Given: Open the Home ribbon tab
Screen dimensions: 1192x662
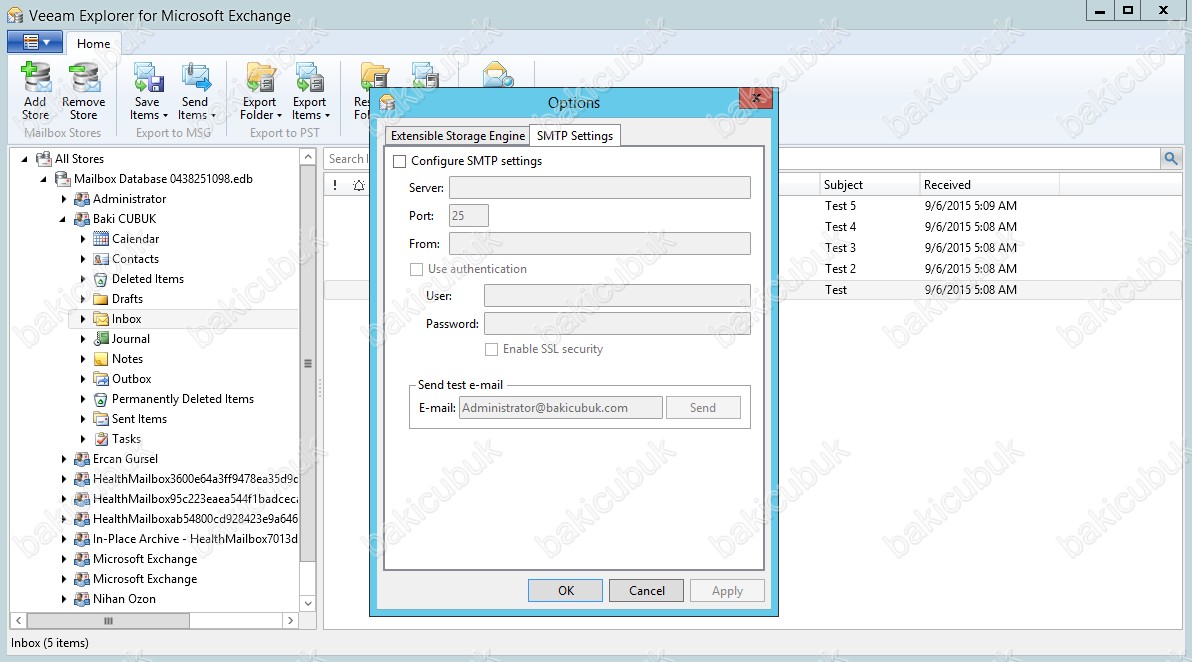Looking at the screenshot, I should pos(94,43).
